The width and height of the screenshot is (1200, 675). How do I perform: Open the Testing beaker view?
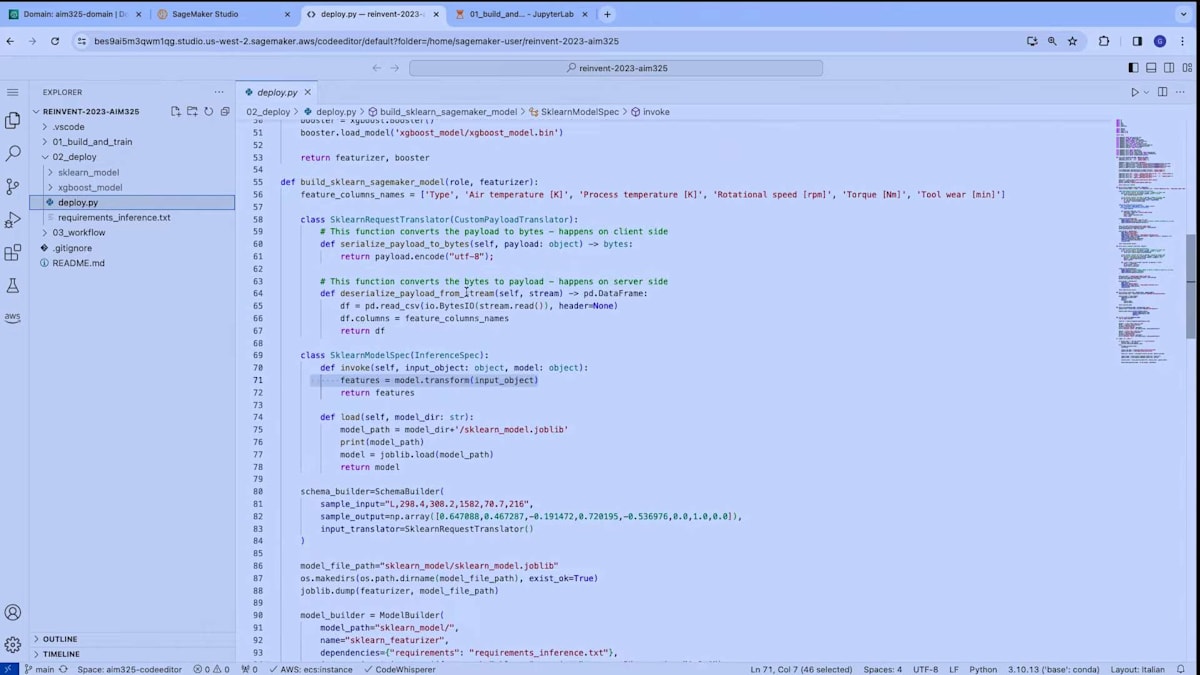click(13, 286)
